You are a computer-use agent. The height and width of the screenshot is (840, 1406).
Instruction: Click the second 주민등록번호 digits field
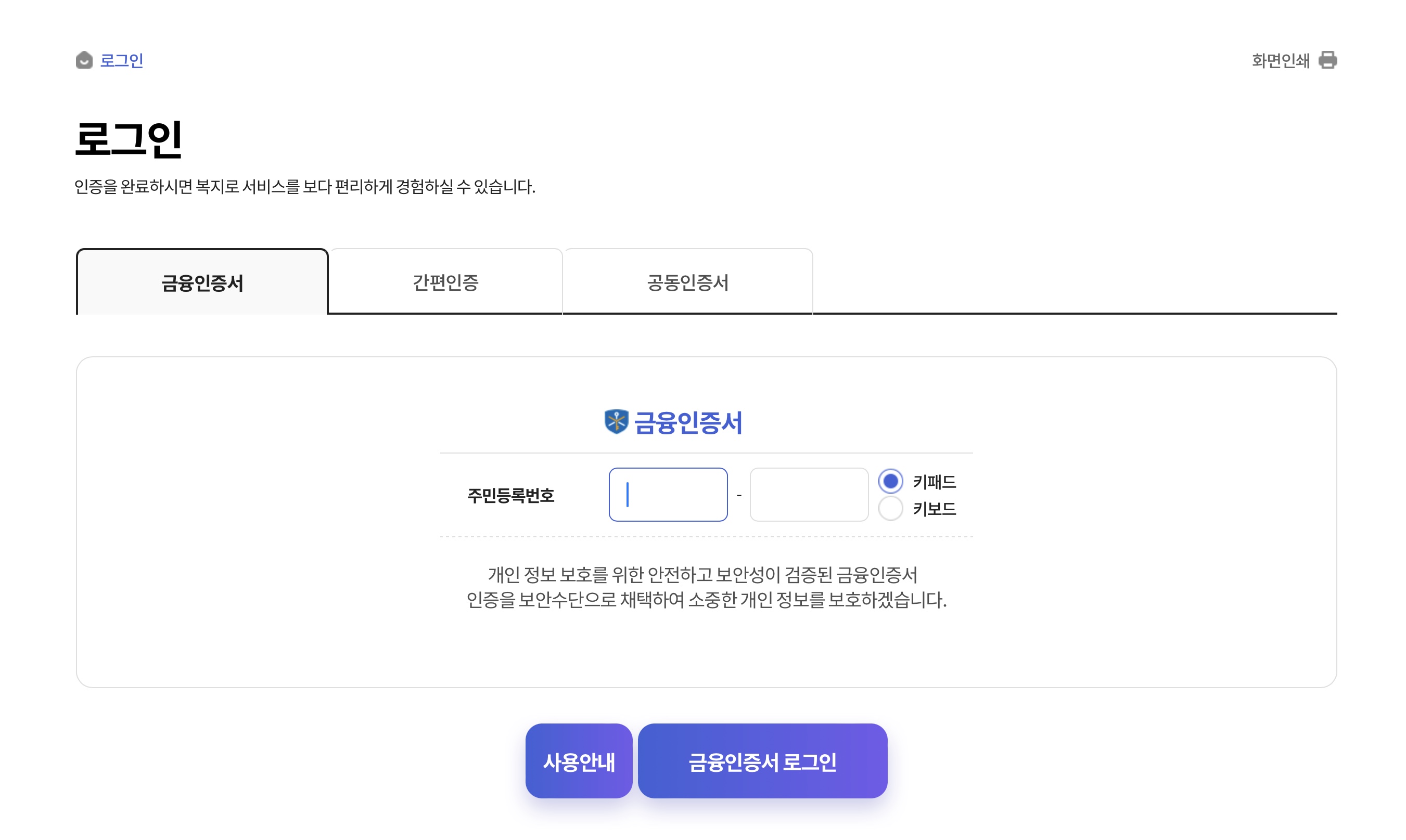(808, 495)
